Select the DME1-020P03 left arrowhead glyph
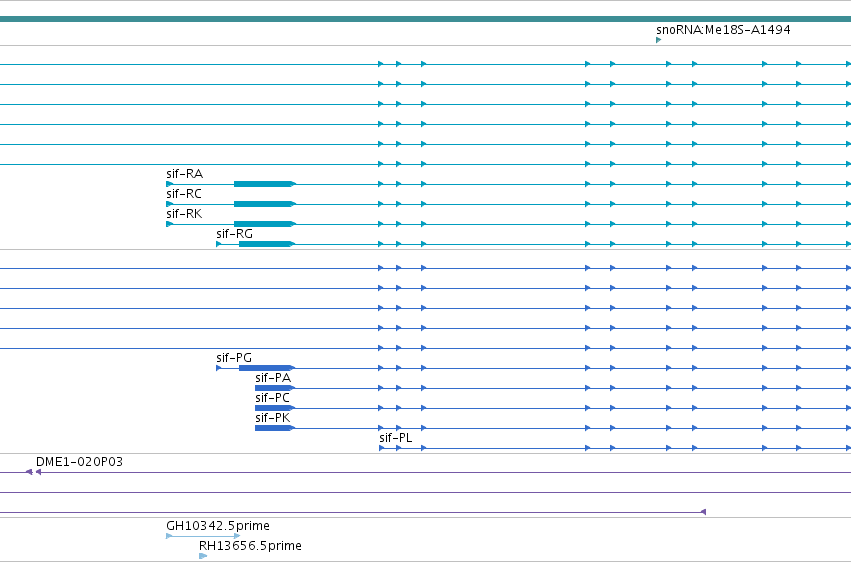This screenshot has width=851, height=562. (x=38, y=472)
